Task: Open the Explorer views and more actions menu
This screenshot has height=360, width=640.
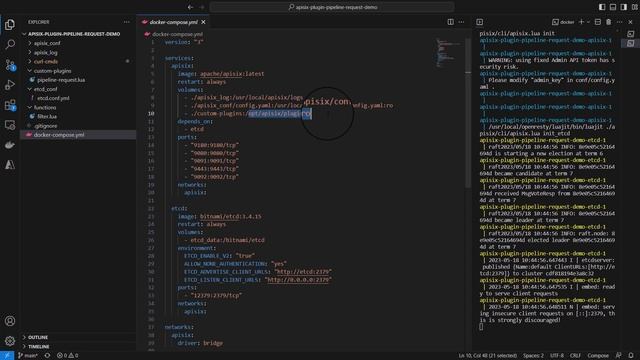Action: [127, 22]
